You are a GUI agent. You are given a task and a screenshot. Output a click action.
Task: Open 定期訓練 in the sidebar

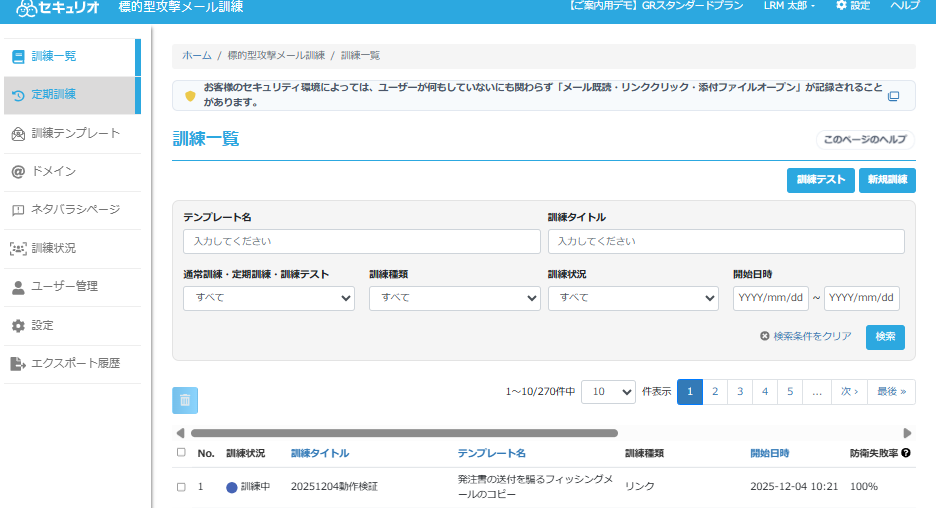pos(72,95)
